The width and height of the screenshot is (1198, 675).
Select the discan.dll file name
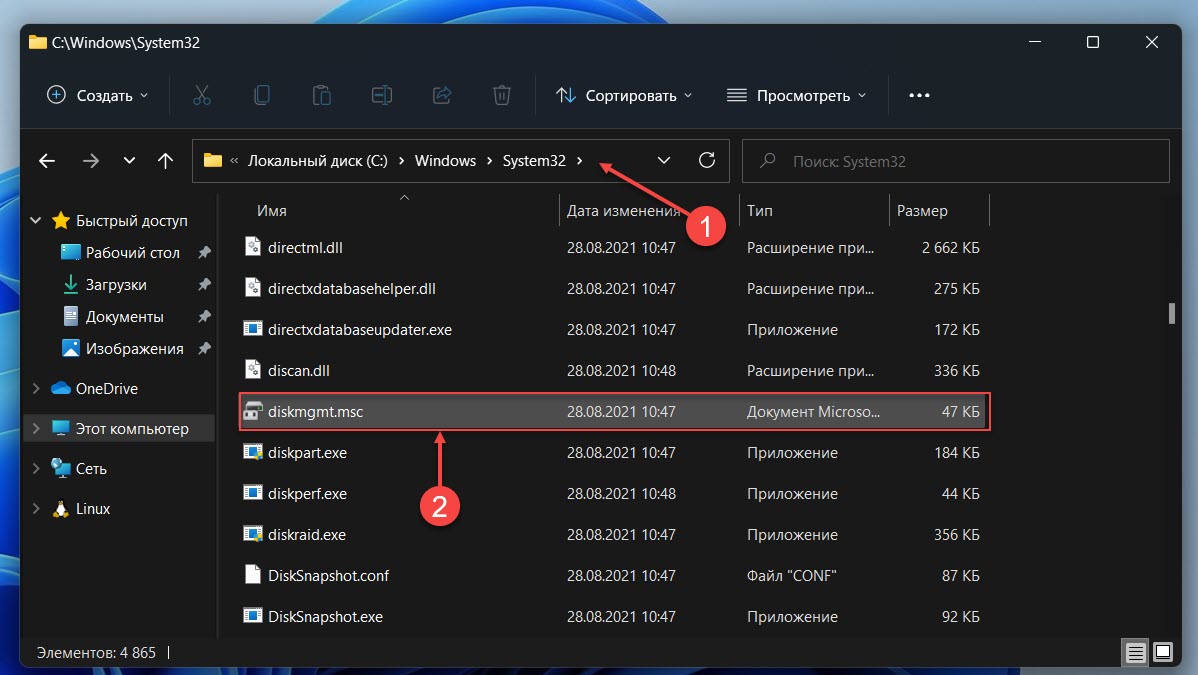299,371
